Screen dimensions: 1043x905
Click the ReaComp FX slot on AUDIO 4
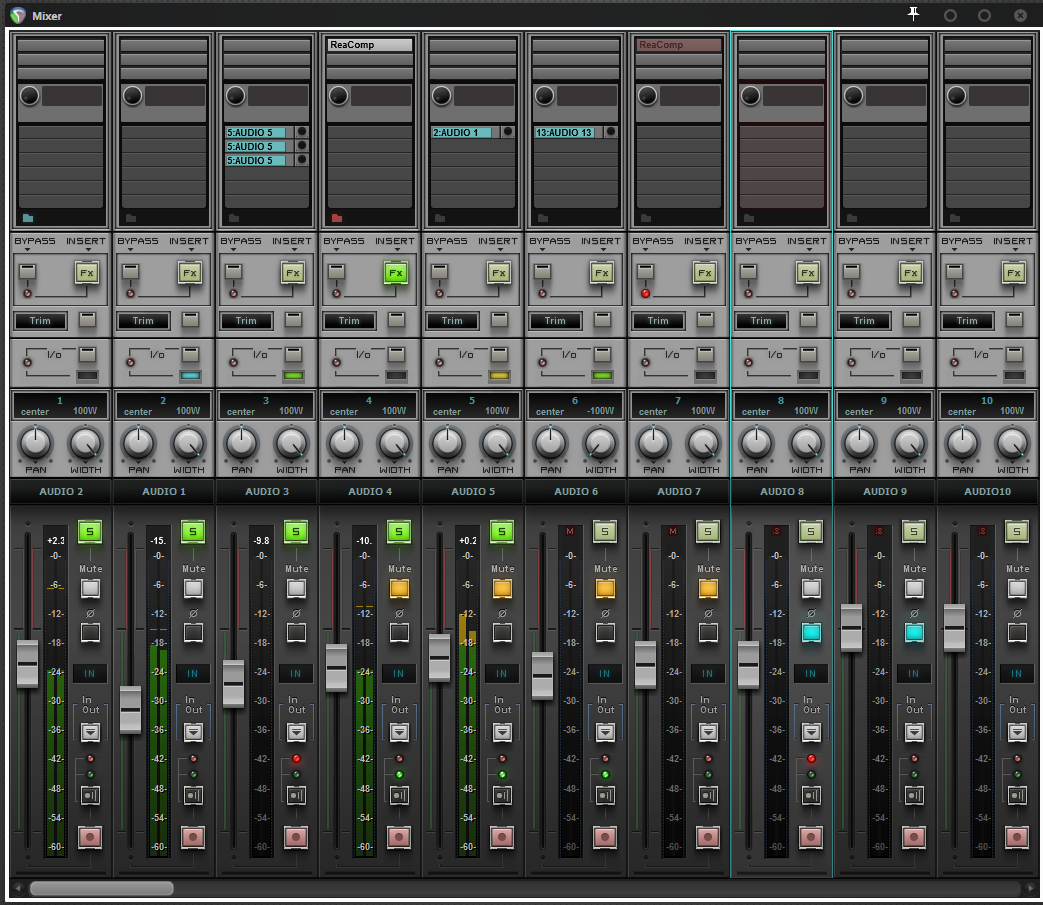370,45
